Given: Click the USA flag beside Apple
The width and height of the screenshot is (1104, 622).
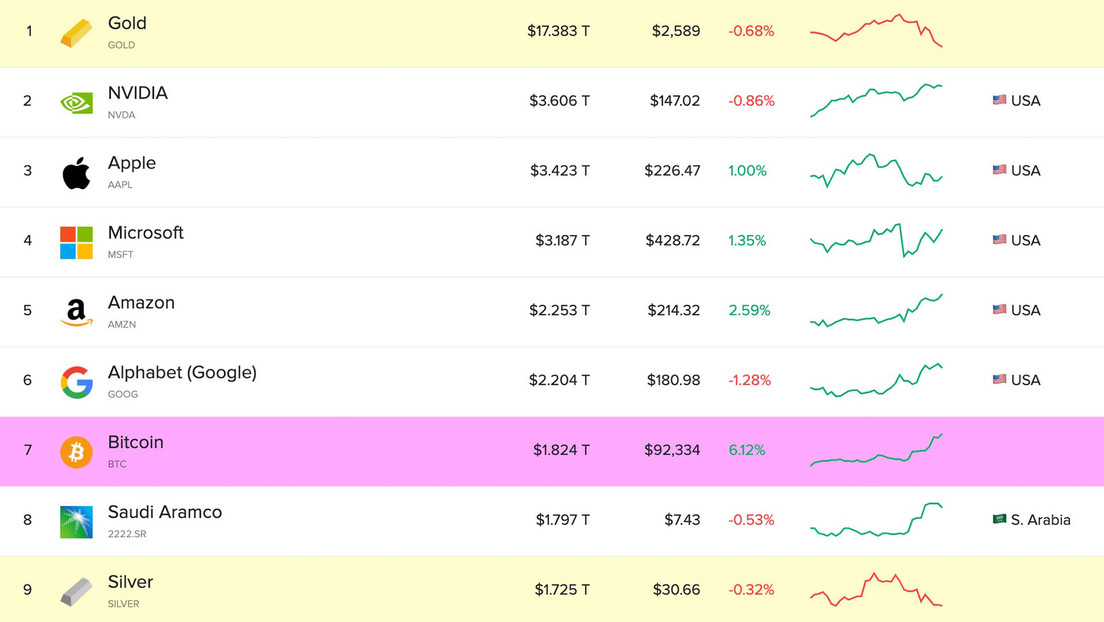Looking at the screenshot, I should pyautogui.click(x=999, y=170).
